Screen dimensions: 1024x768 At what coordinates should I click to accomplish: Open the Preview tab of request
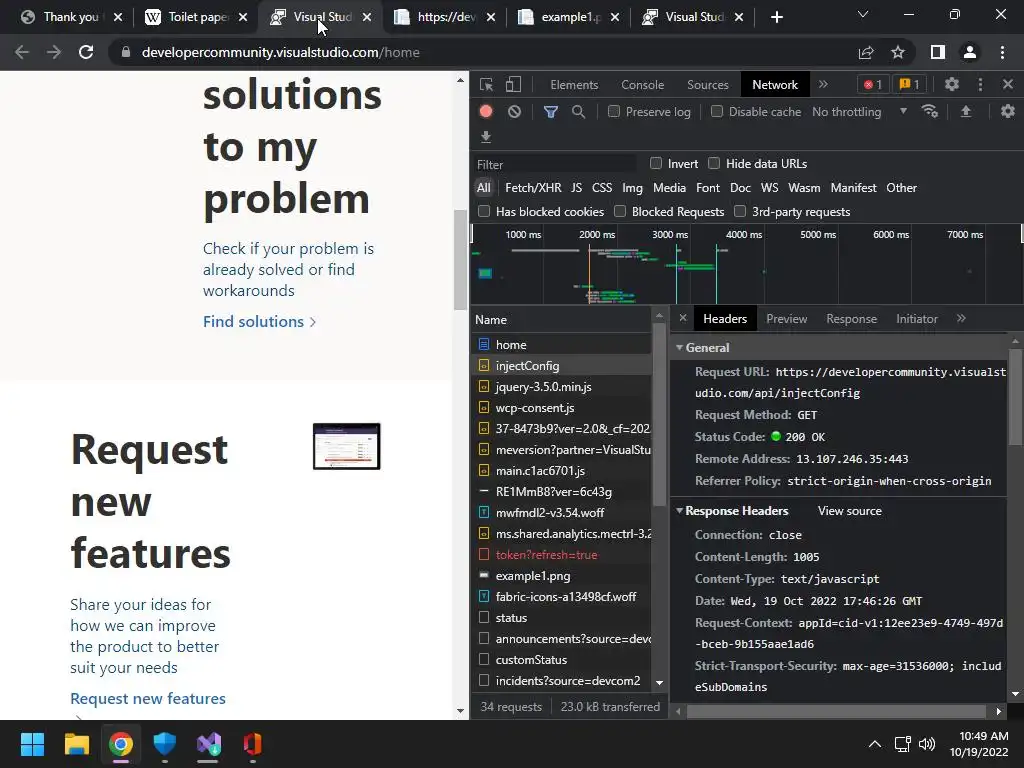coord(786,319)
